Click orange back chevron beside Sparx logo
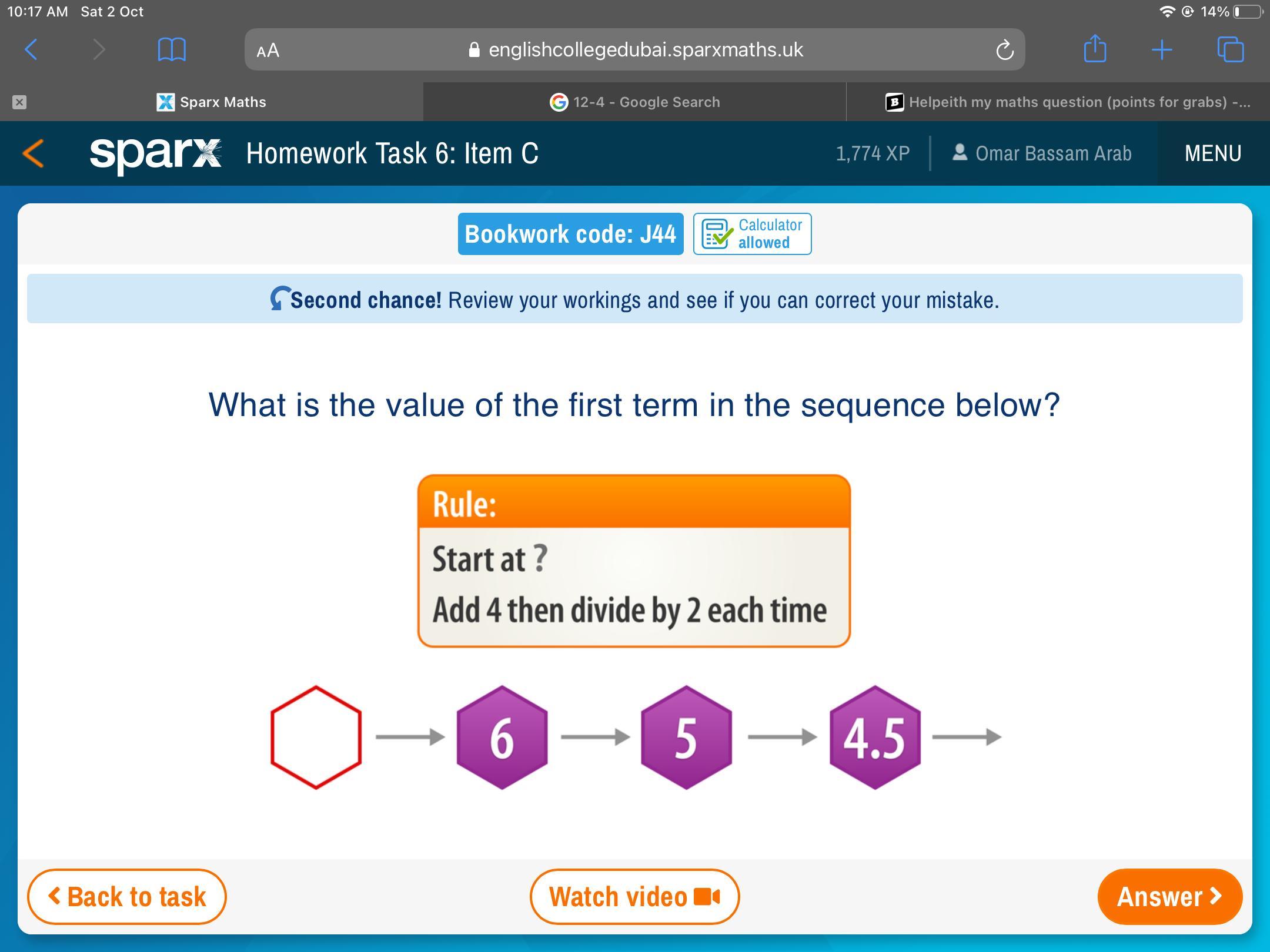The height and width of the screenshot is (952, 1270). point(33,153)
